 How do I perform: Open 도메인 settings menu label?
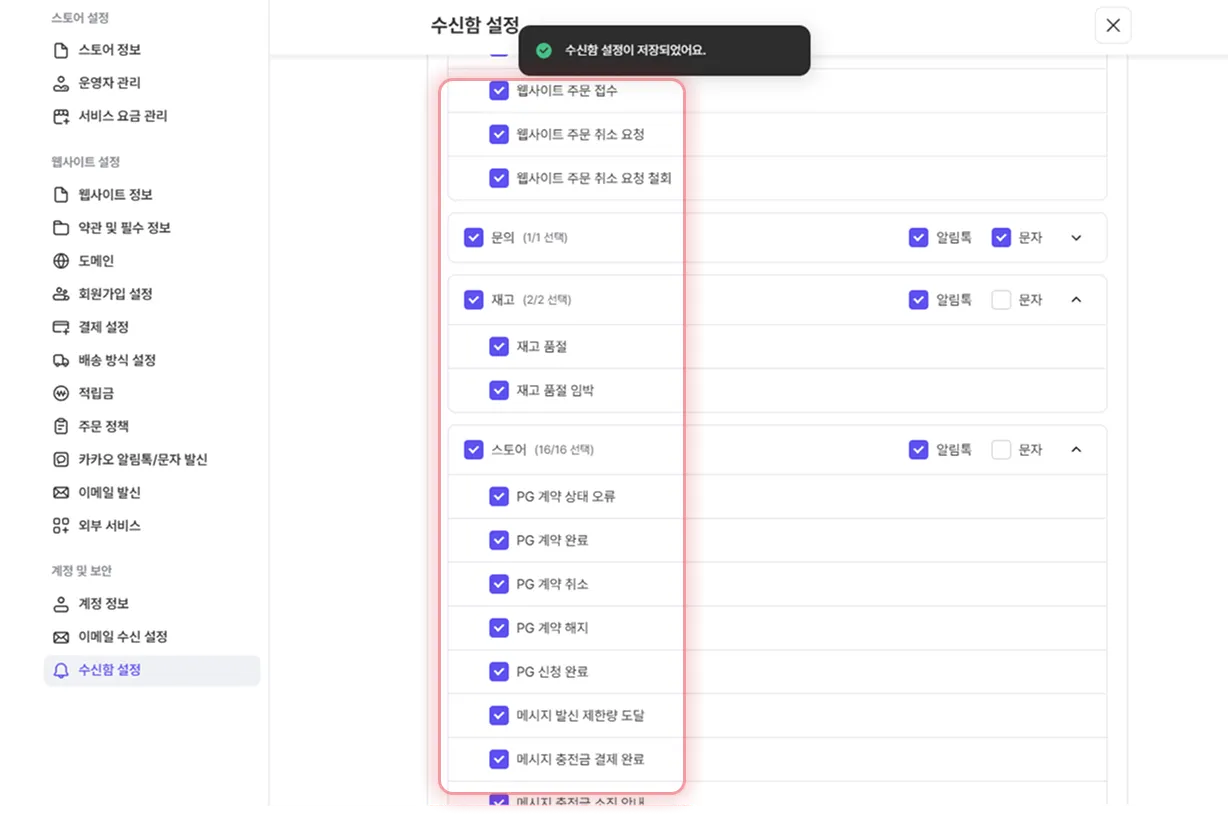pos(97,261)
